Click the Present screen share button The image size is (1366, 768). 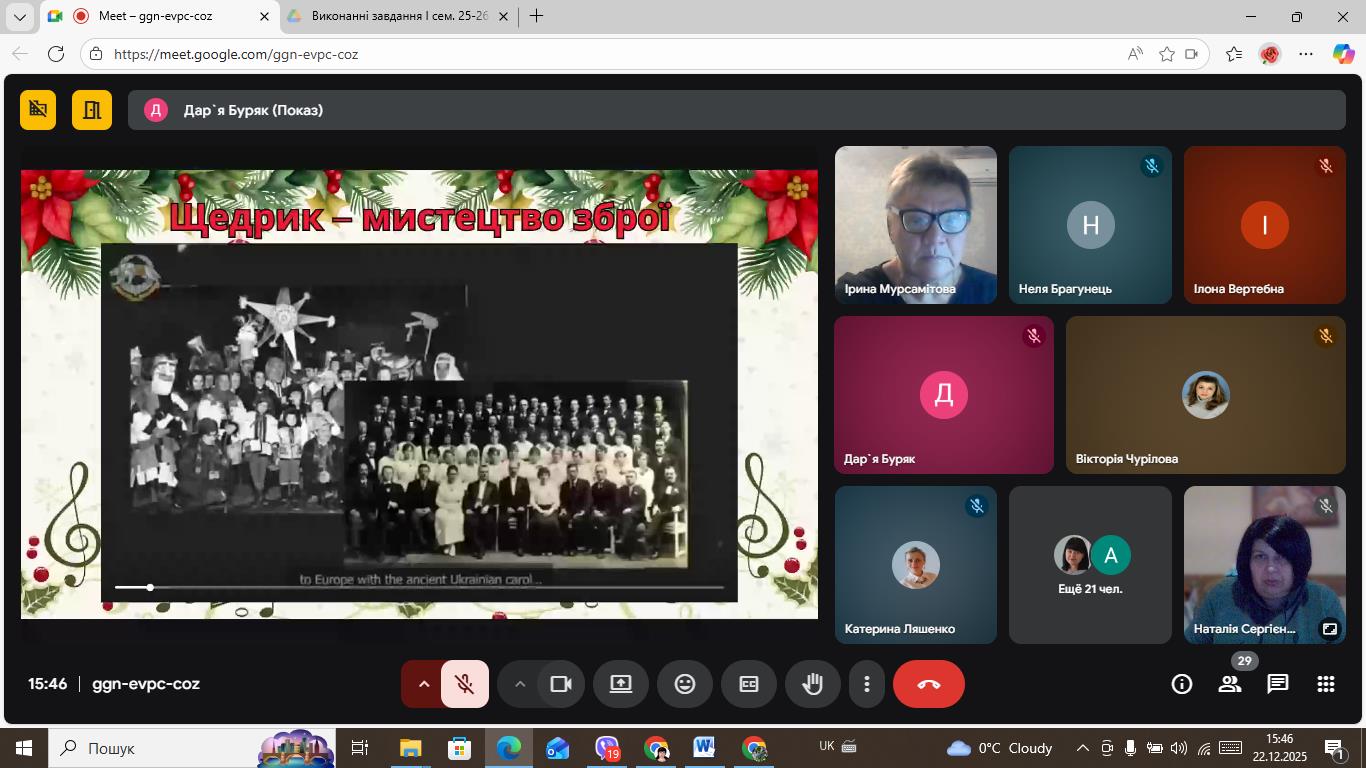621,684
